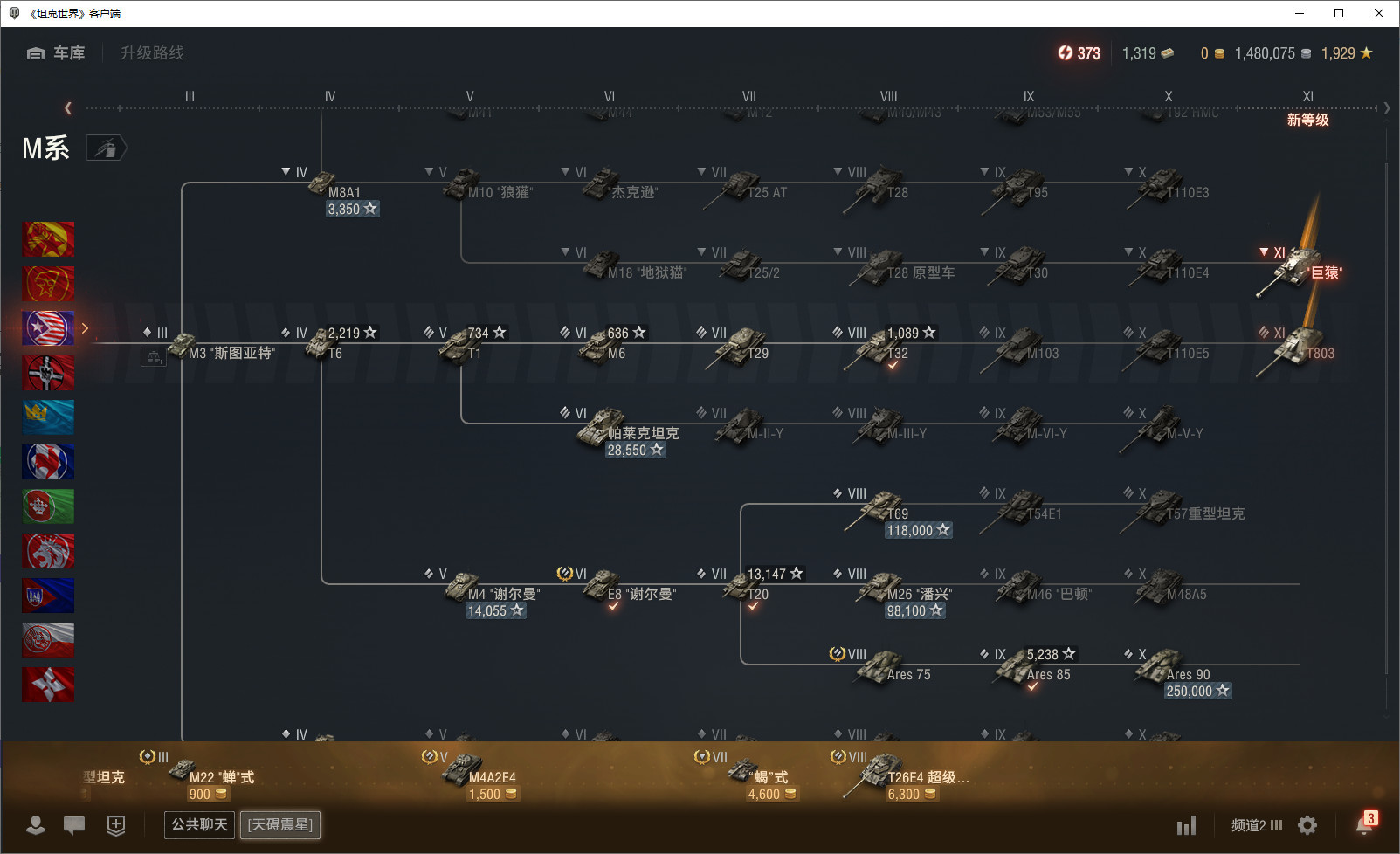1400x854 pixels.
Task: Click the 28,550 experience cost under 帕莱克坦克
Action: (636, 451)
